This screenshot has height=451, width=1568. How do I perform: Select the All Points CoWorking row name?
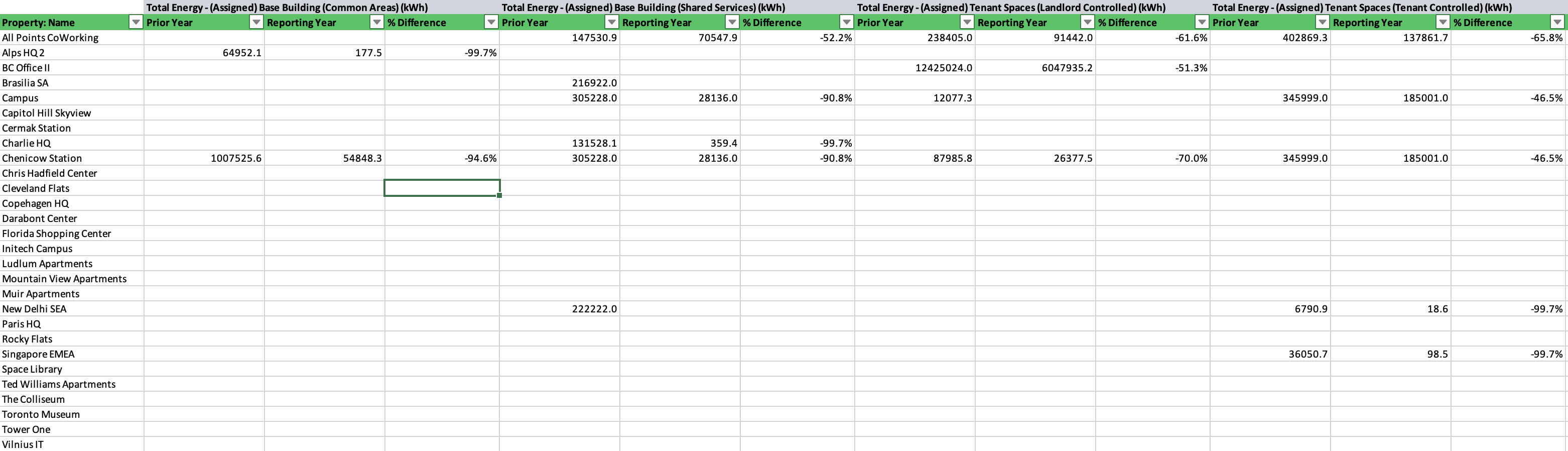pyautogui.click(x=72, y=38)
